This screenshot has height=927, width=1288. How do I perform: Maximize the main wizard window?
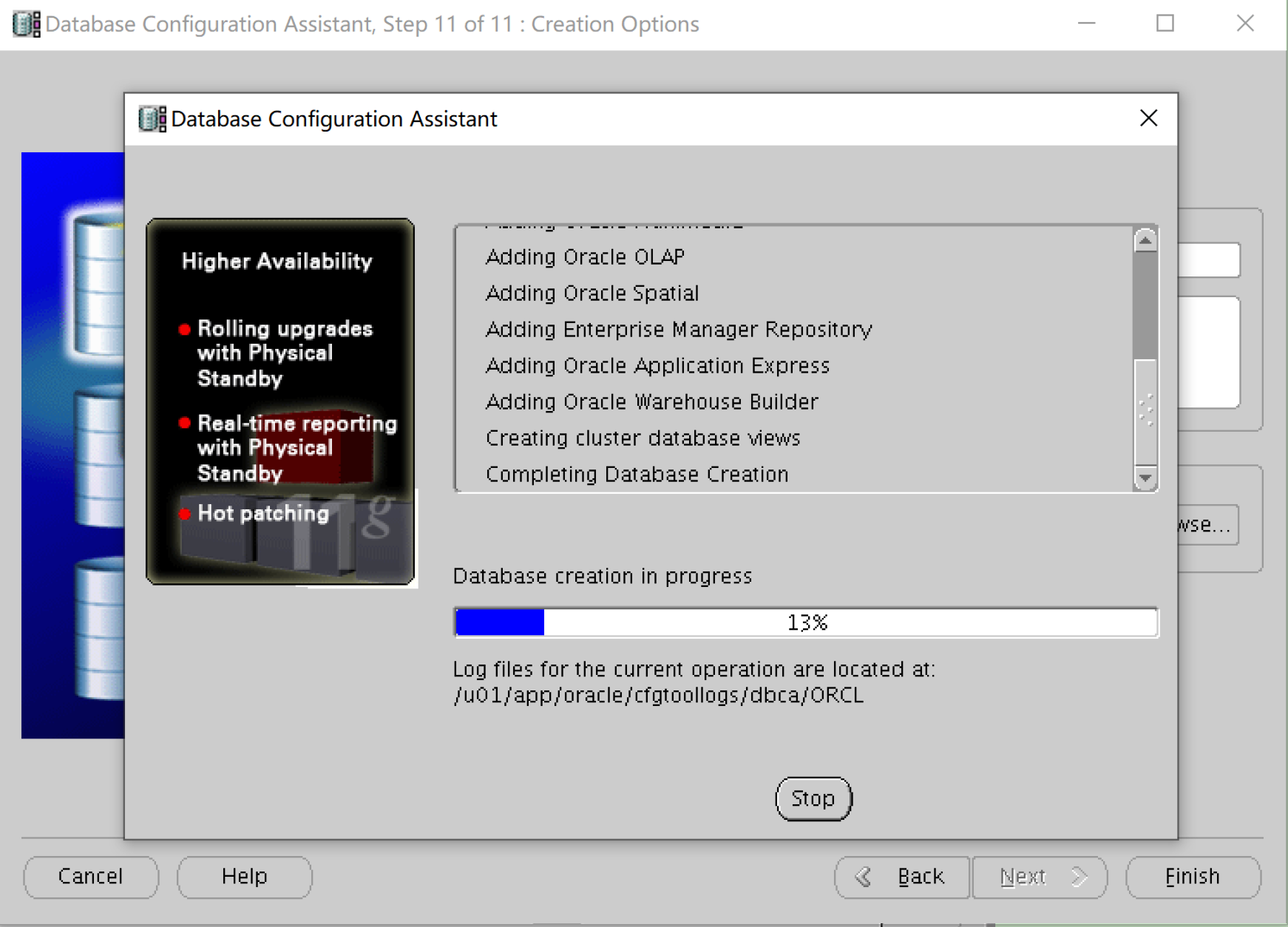tap(1165, 24)
